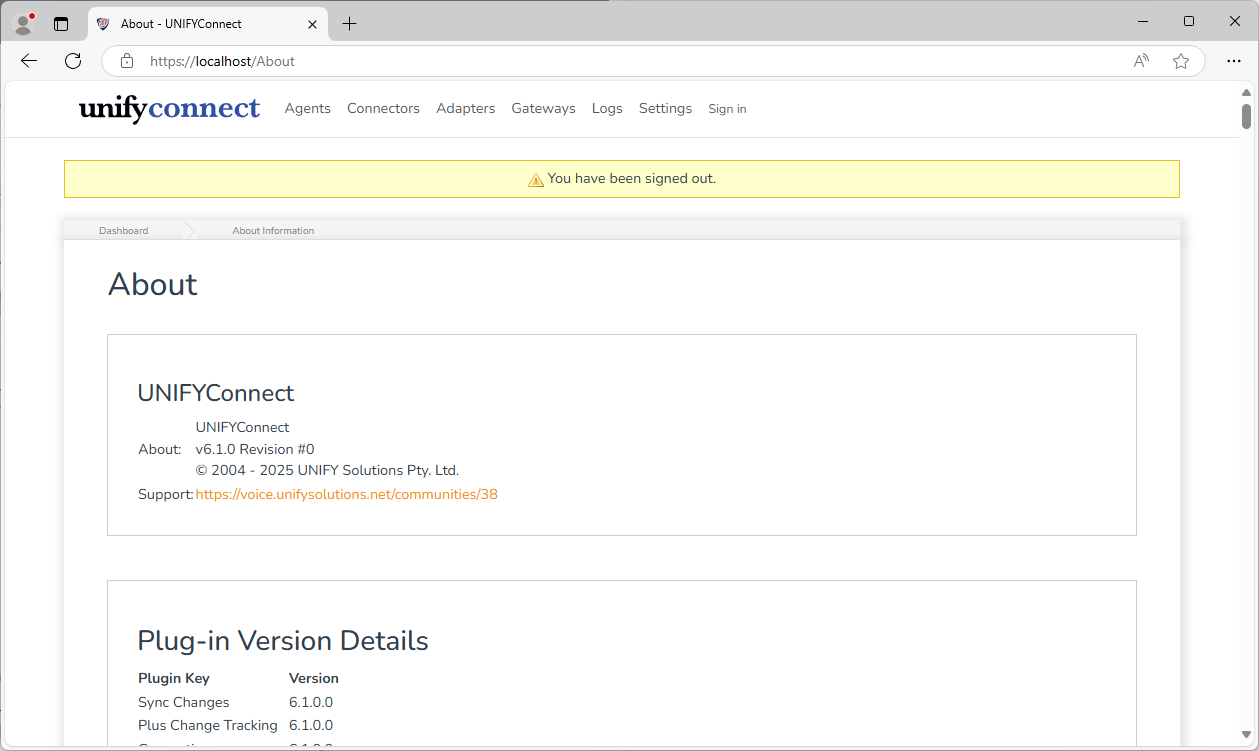Screen dimensions: 1259x751
Task: Close the About - UNIFYConnect tab
Action: point(312,24)
